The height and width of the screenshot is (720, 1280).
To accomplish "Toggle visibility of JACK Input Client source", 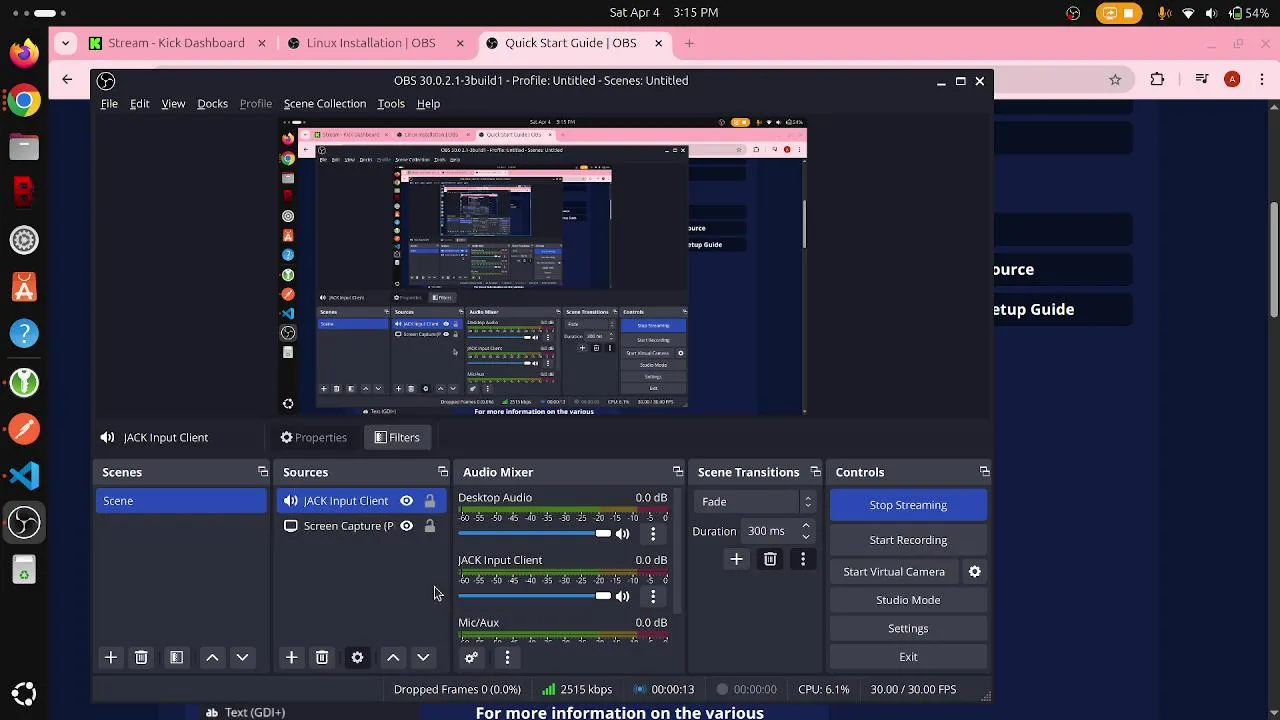I will click(x=406, y=501).
